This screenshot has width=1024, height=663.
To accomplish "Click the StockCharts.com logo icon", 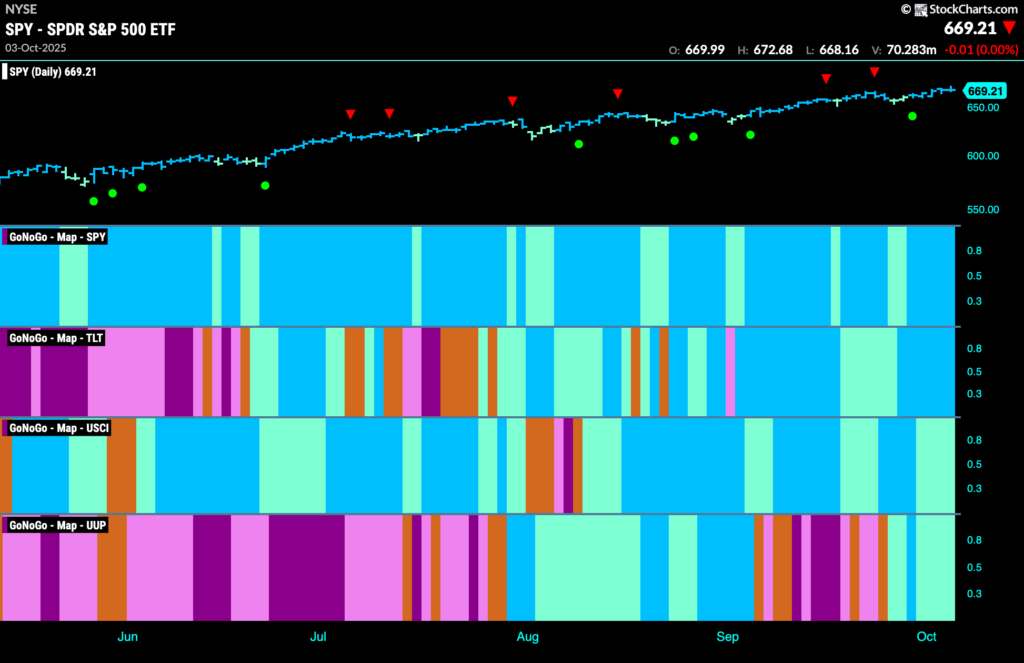I will [x=921, y=9].
